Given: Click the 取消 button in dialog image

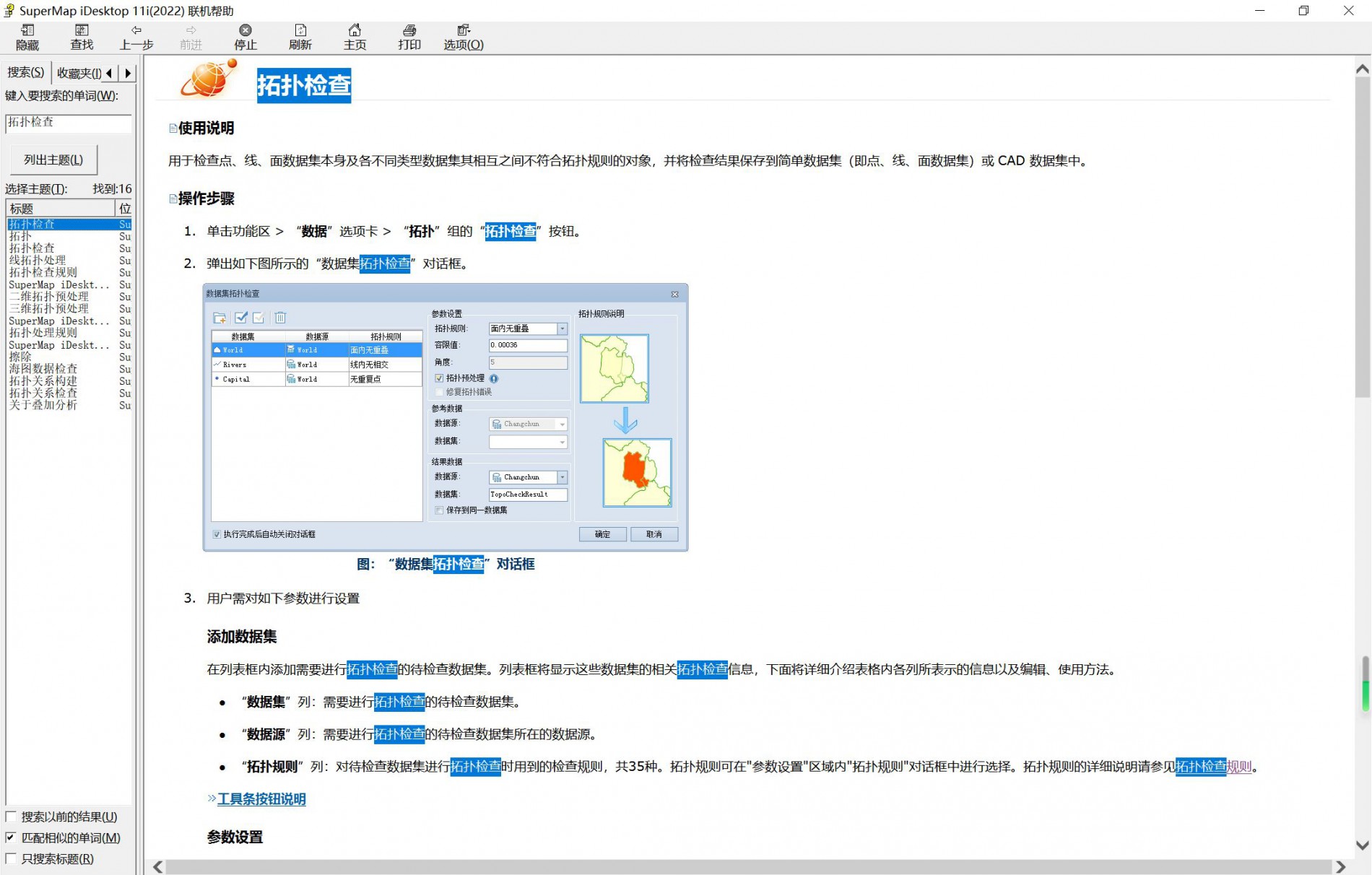Looking at the screenshot, I should click(654, 534).
